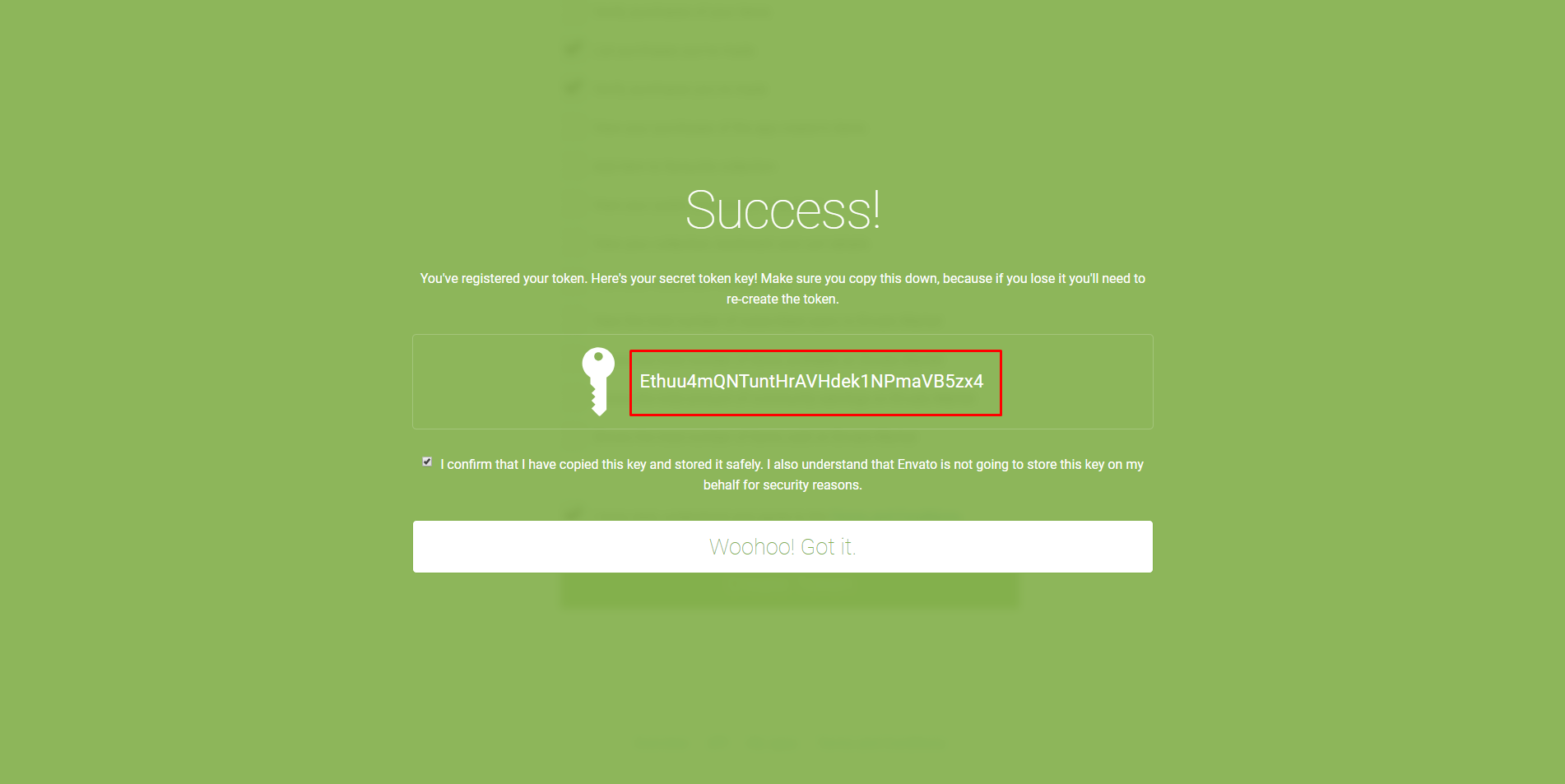Select the secret token key text
1565x784 pixels.
coord(811,382)
